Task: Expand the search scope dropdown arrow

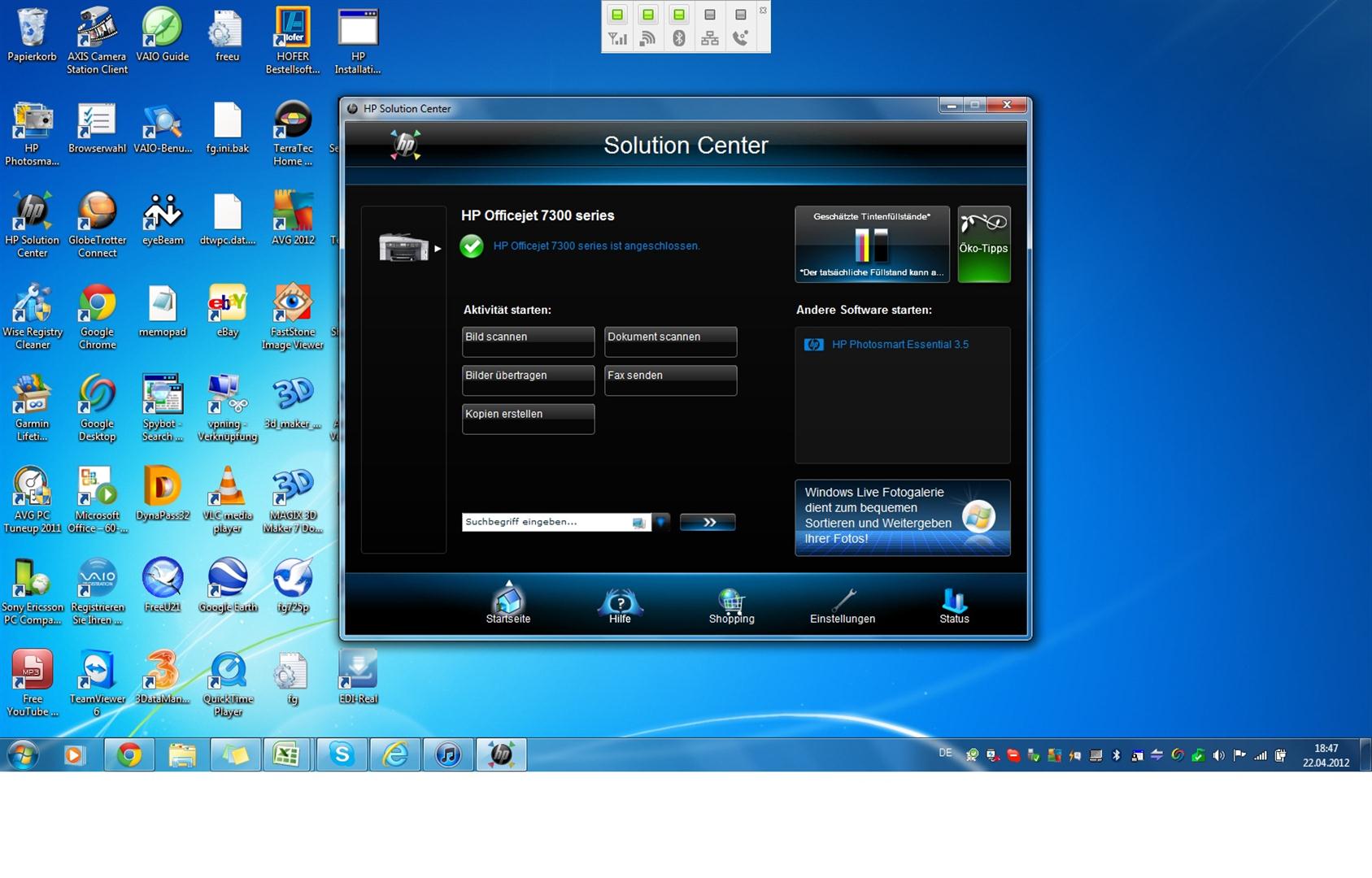Action: click(662, 522)
